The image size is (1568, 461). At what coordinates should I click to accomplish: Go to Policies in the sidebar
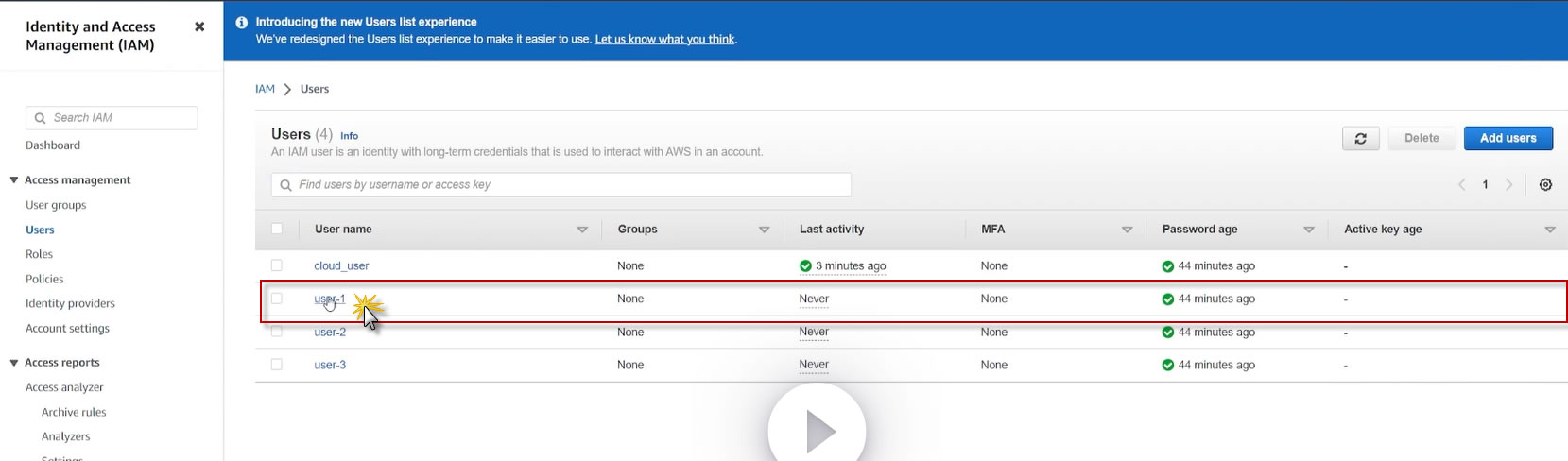click(44, 279)
